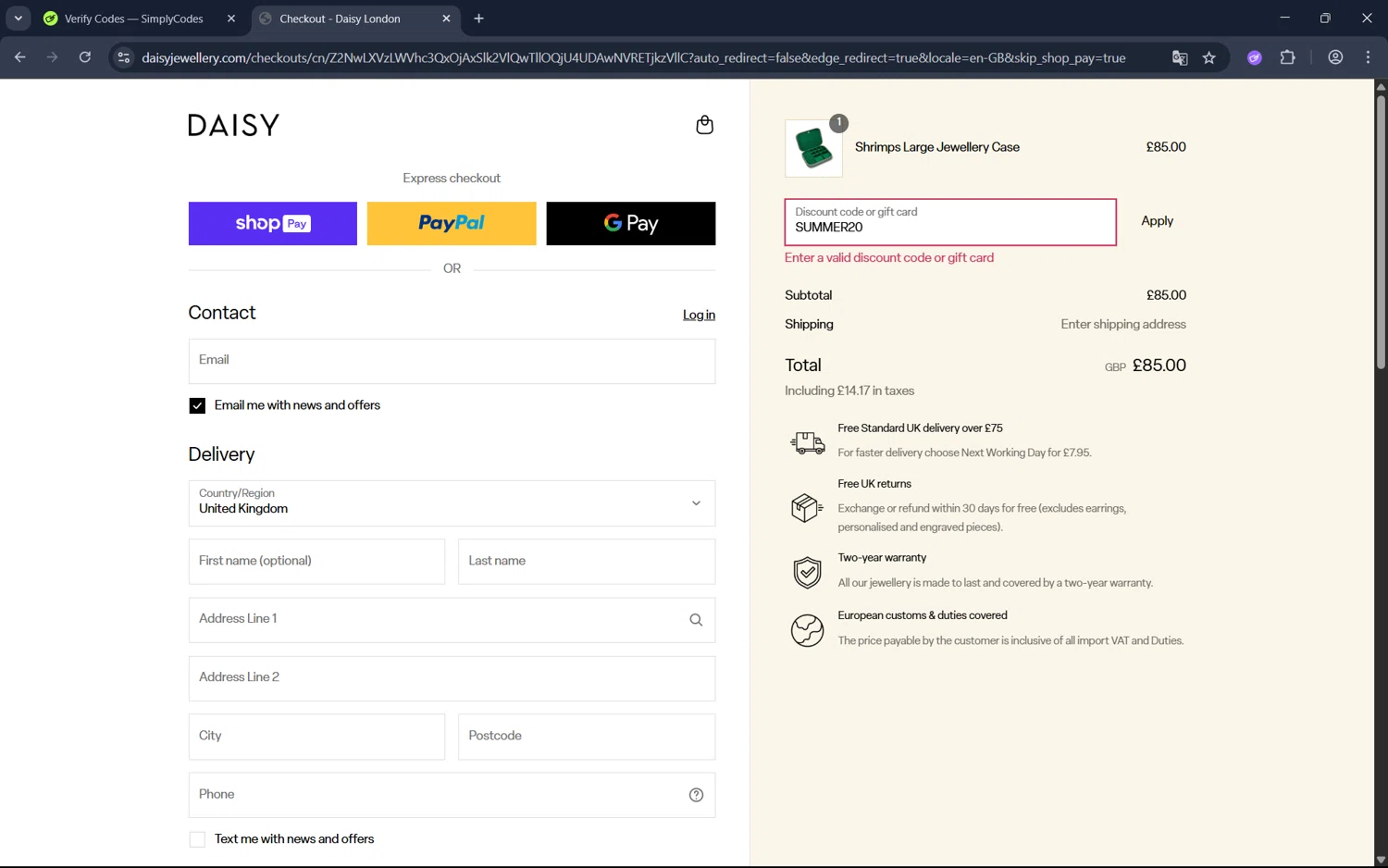Open the browser profile icon
Screen dimensions: 1388x868
1335,57
